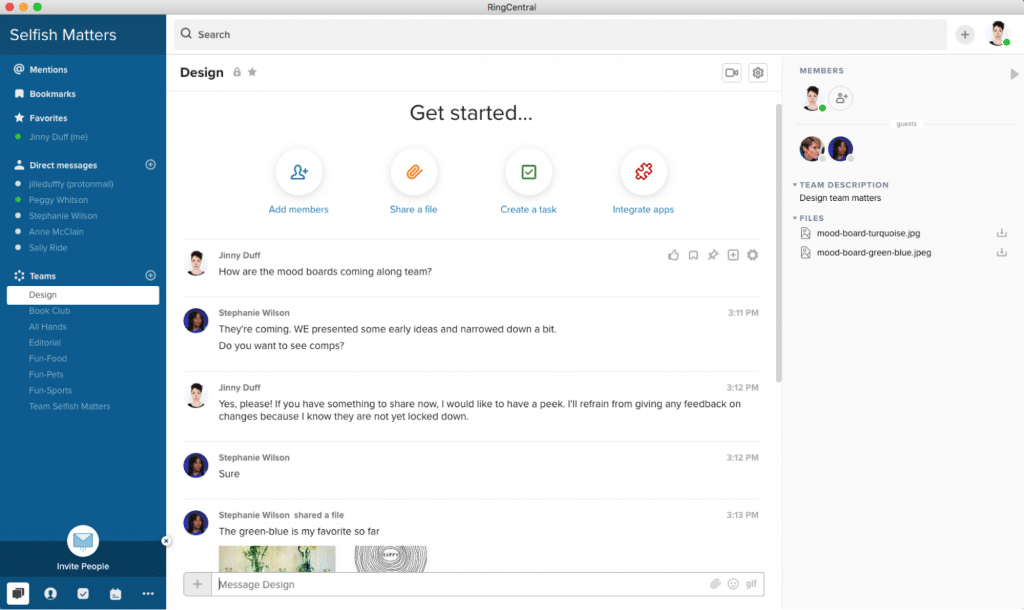Like Jinny Duff's first message

point(673,255)
